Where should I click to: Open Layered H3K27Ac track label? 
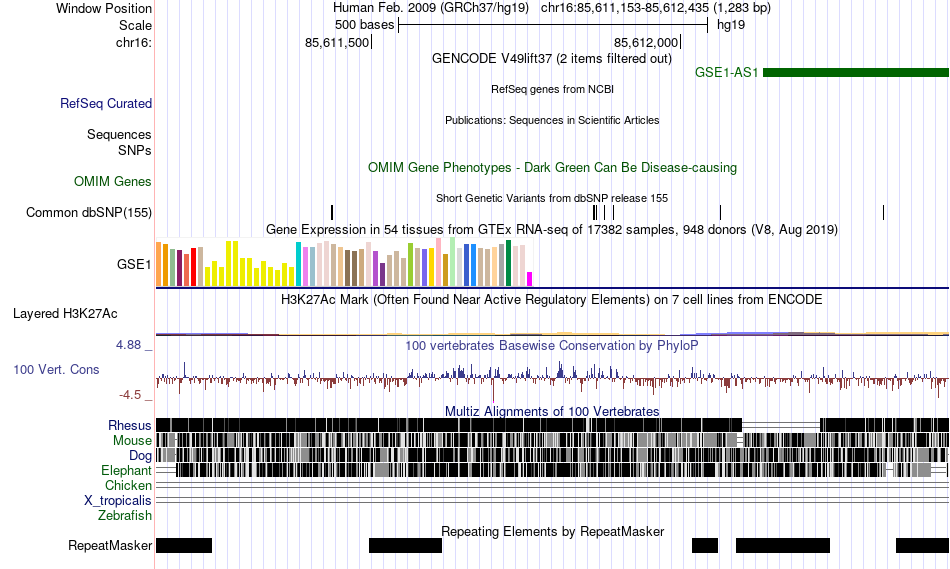click(65, 314)
